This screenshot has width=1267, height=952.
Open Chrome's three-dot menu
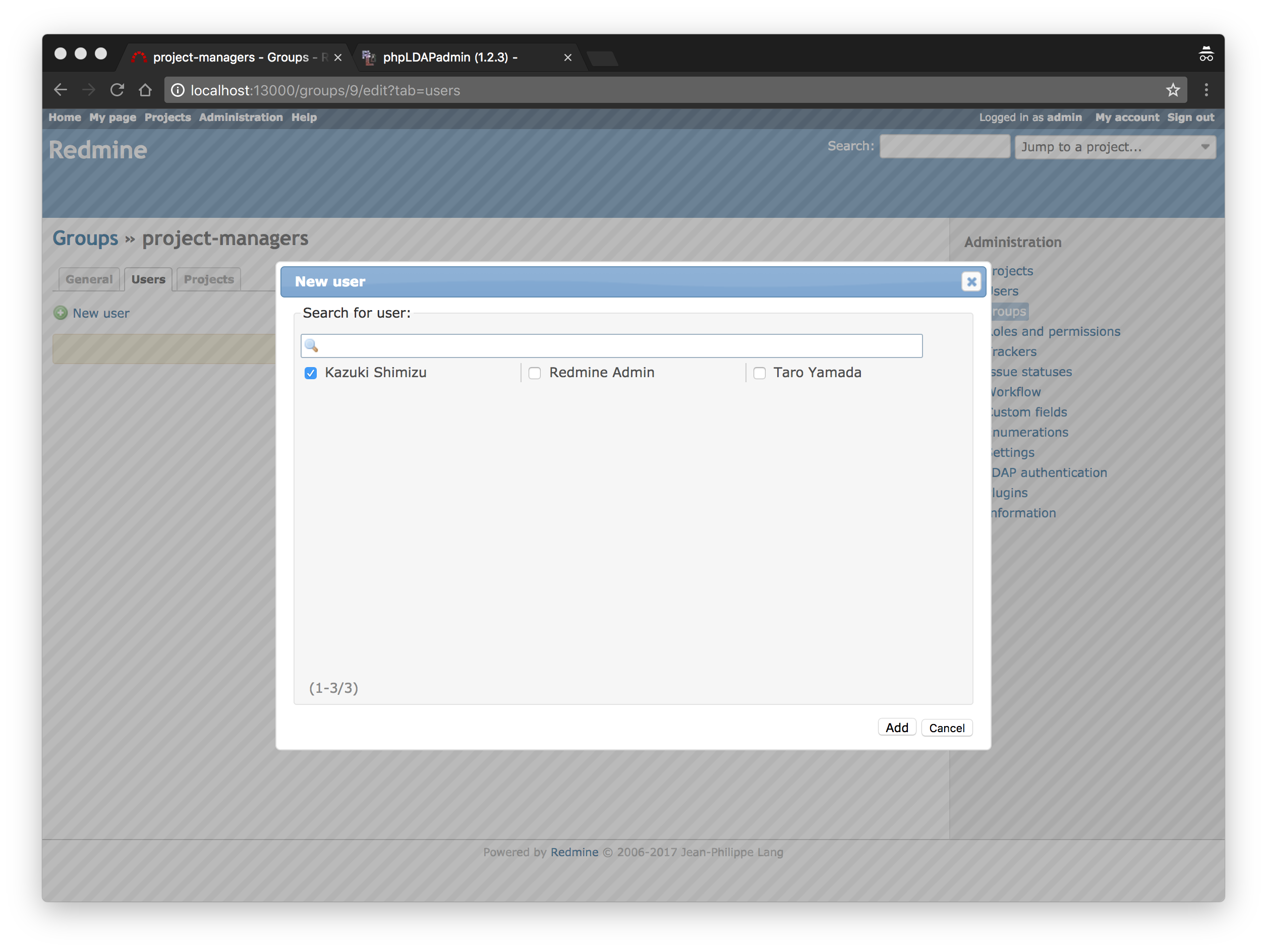tap(1205, 90)
